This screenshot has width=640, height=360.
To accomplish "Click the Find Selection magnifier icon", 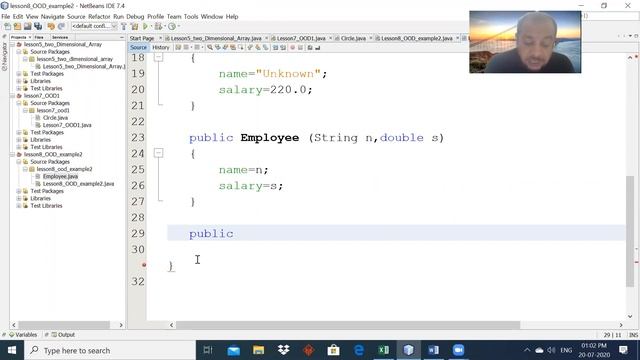I will click(210, 48).
